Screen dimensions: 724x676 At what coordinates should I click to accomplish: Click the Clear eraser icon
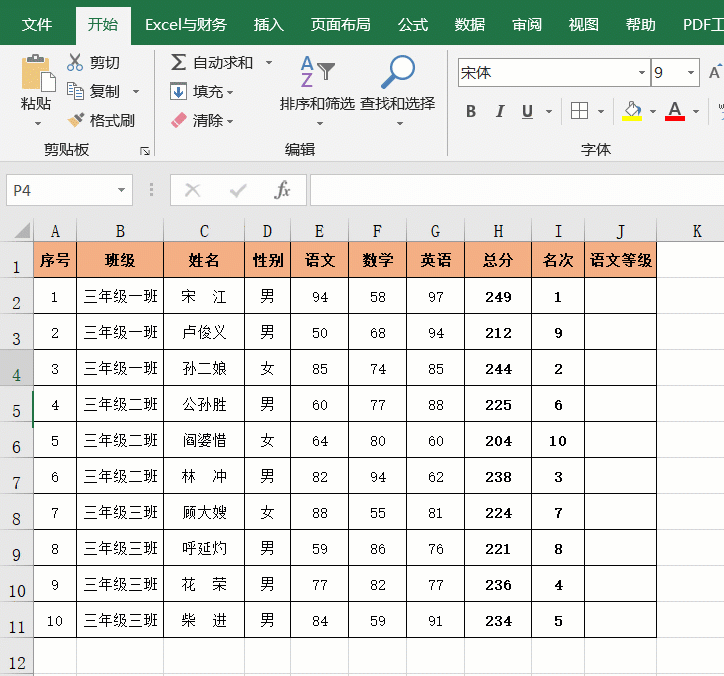click(179, 120)
